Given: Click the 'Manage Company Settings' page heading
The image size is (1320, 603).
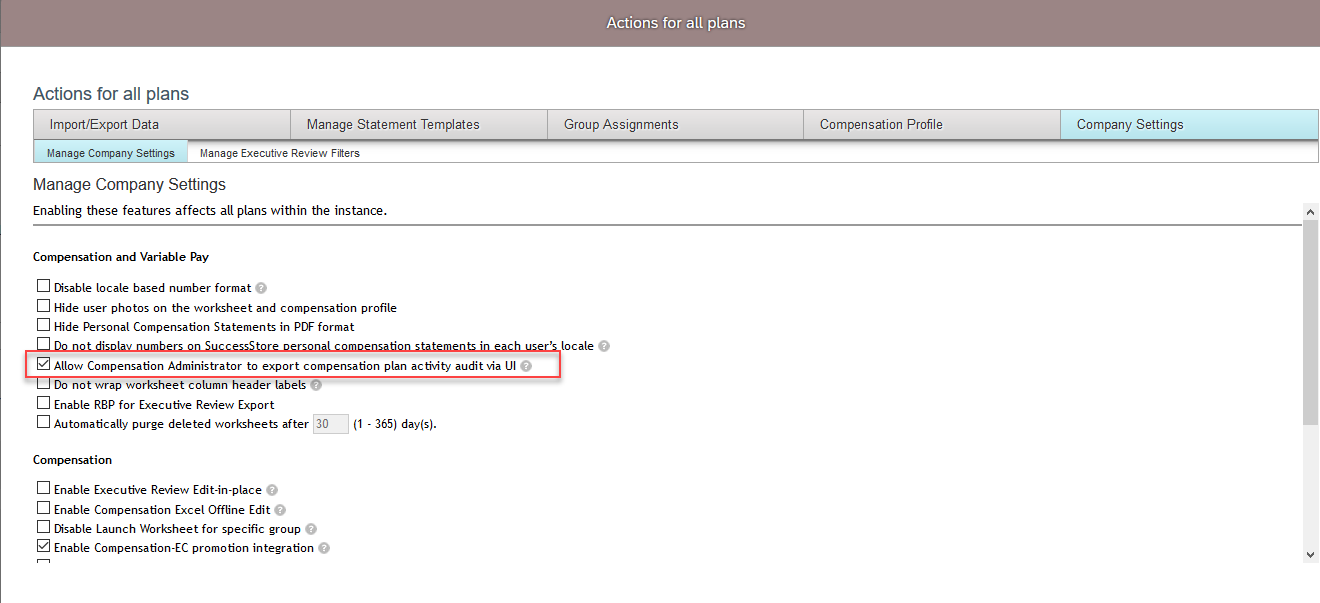Looking at the screenshot, I should click(129, 185).
